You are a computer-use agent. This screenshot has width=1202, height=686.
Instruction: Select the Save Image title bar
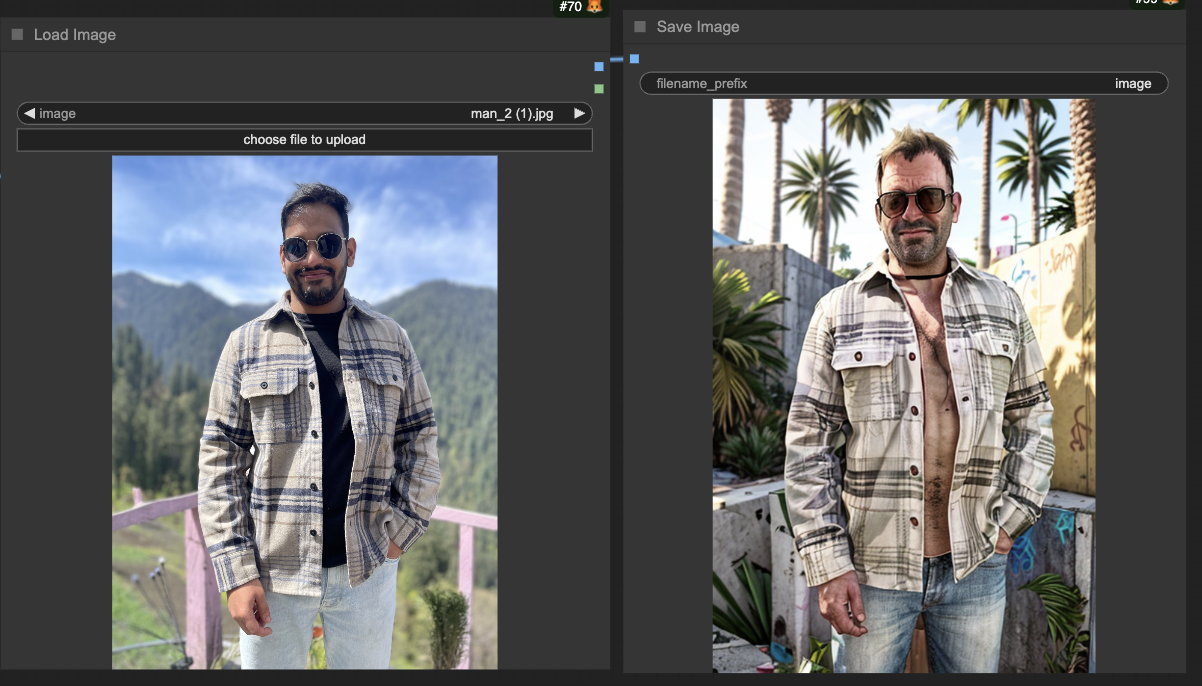900,27
